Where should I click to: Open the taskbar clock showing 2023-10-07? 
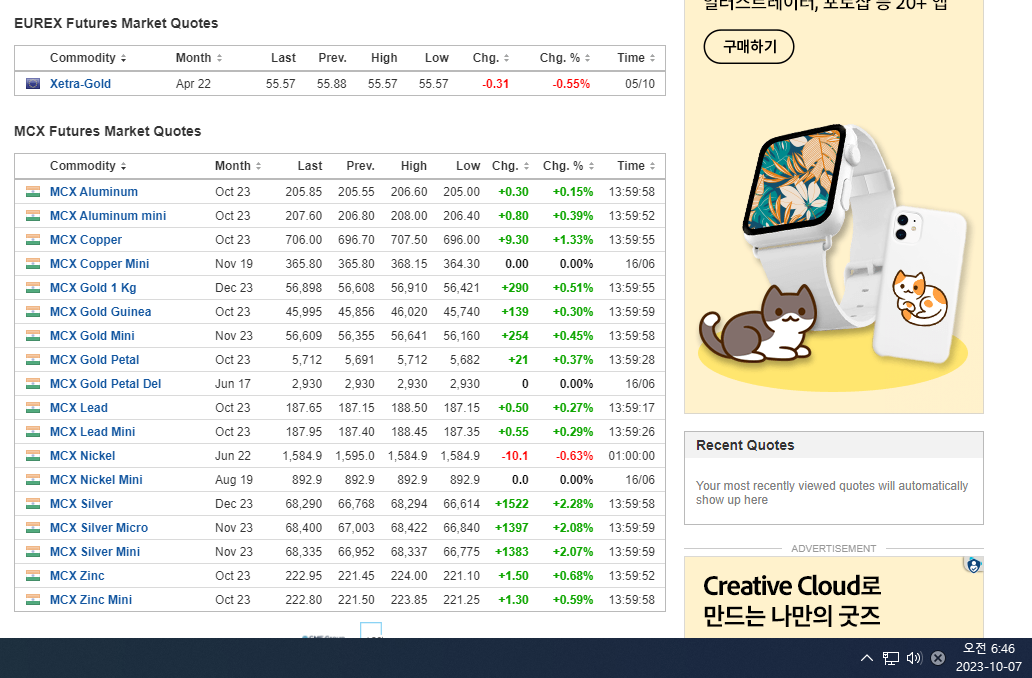click(x=989, y=658)
